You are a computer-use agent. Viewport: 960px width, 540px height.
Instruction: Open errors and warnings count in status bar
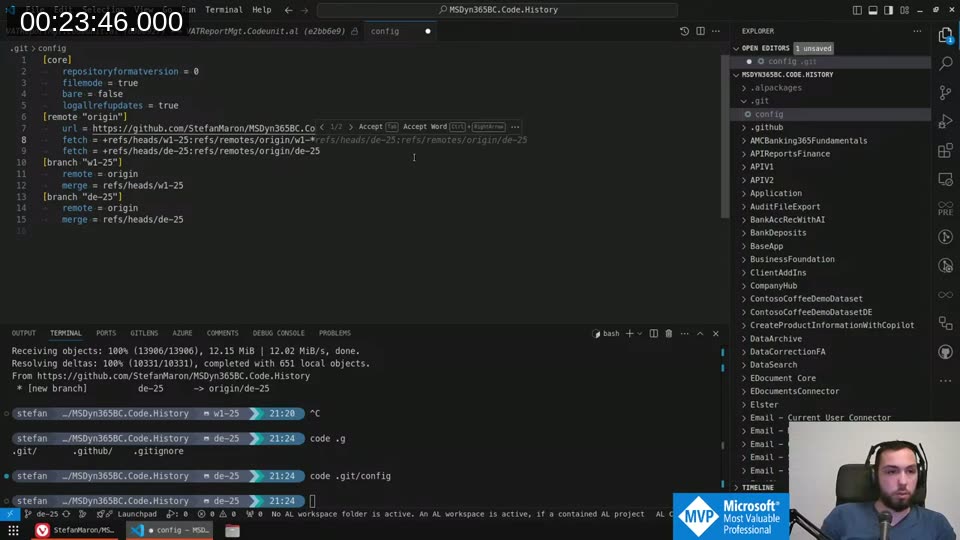[215, 514]
